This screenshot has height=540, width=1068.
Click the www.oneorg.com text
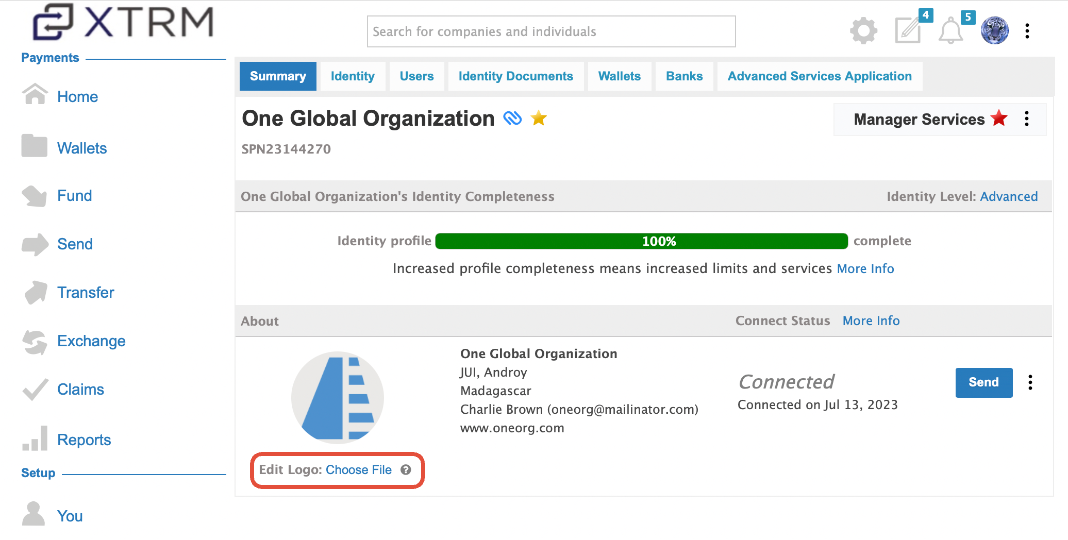click(x=512, y=428)
